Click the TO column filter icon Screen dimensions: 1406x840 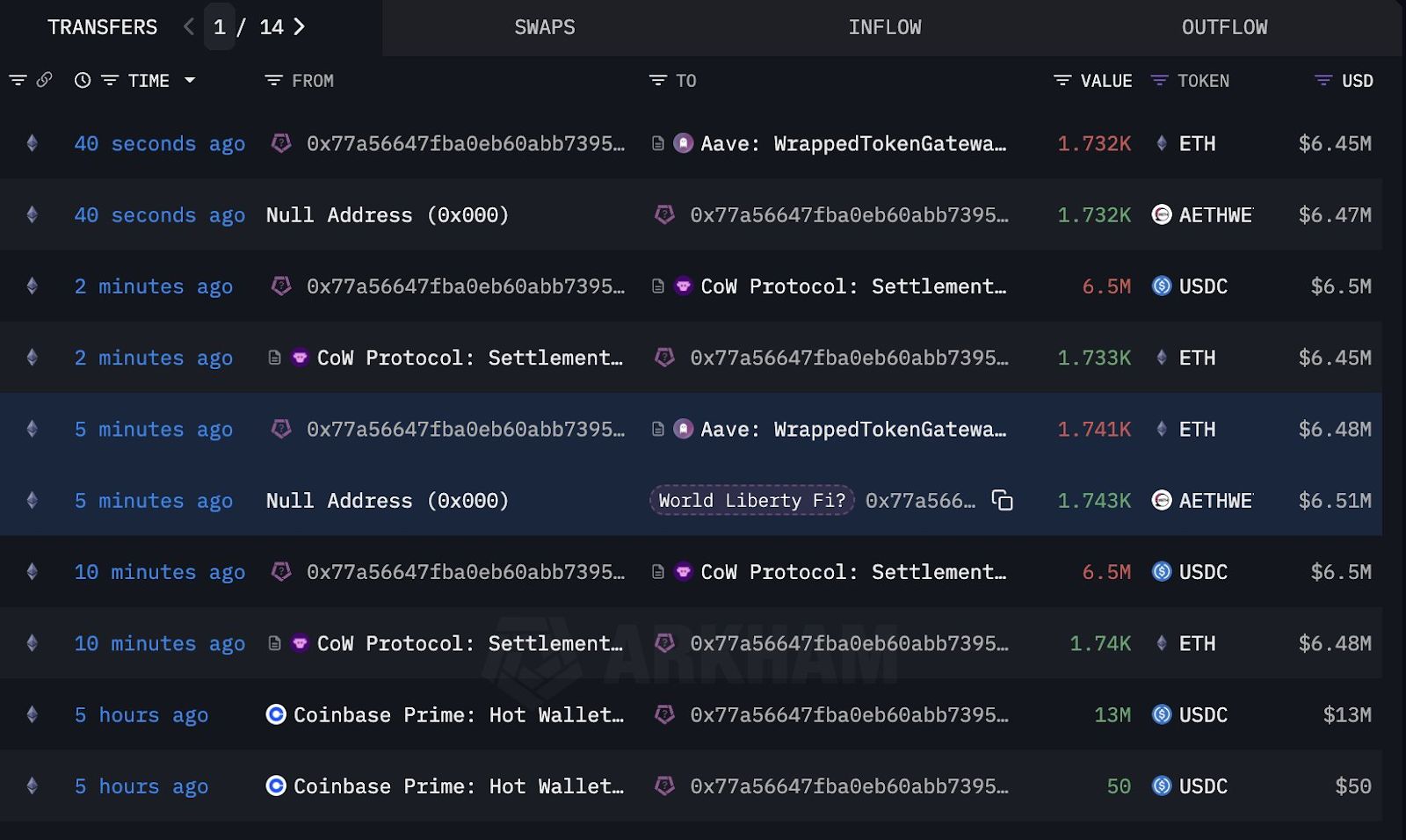(x=657, y=81)
